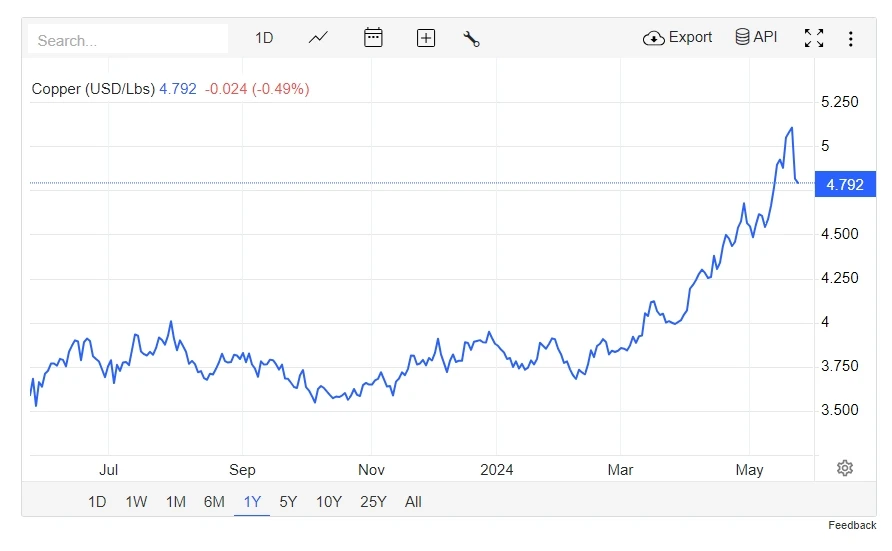Click the -0.024 (-0.49%) change value
Image resolution: width=892 pixels, height=551 pixels.
click(257, 89)
